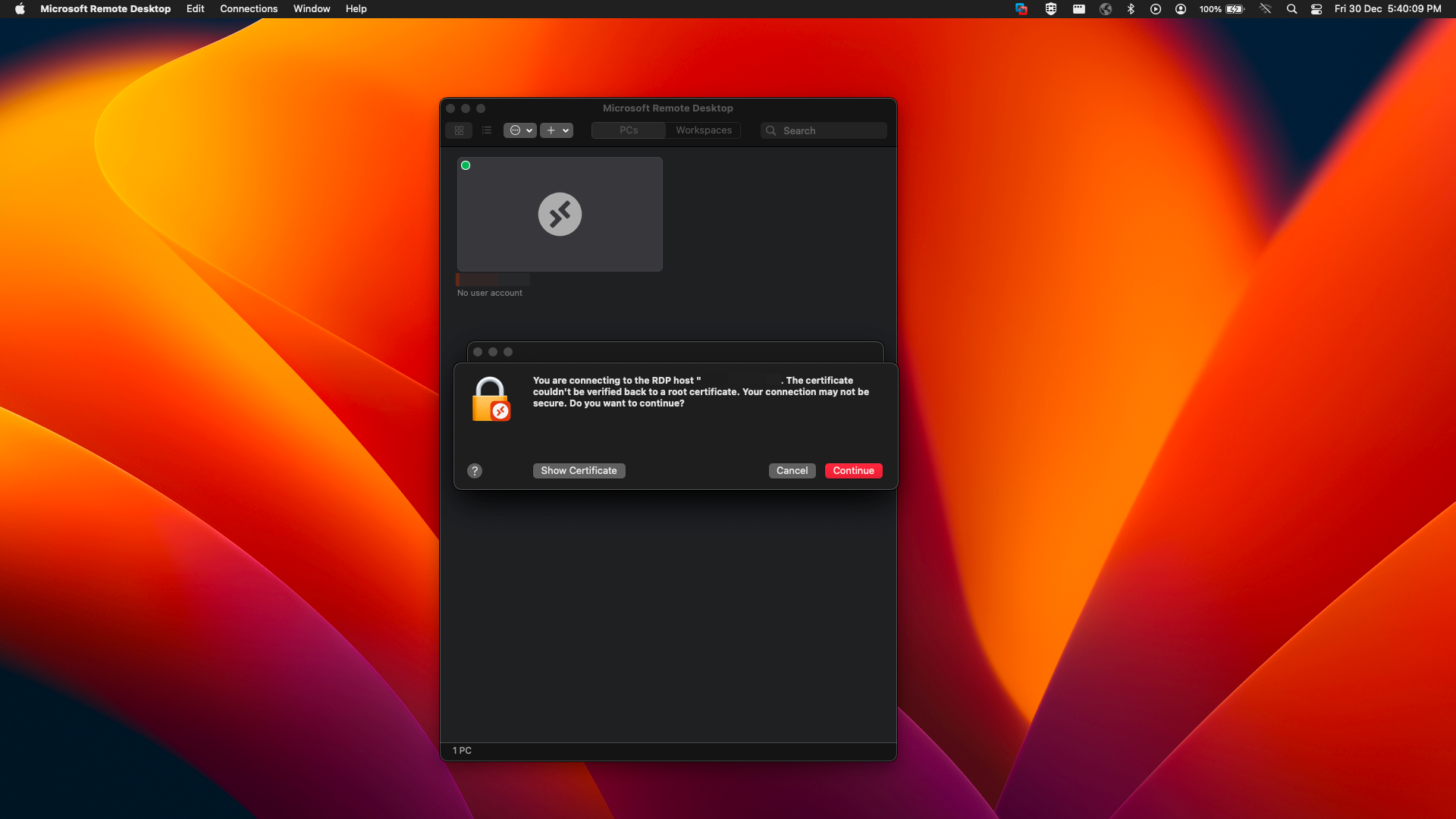Image resolution: width=1456 pixels, height=819 pixels.
Task: Minimize the main Remote Desktop window
Action: pos(466,108)
